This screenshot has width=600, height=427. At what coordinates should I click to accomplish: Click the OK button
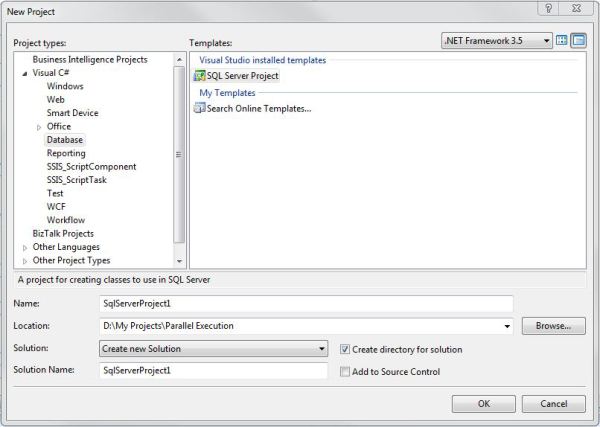pyautogui.click(x=484, y=404)
